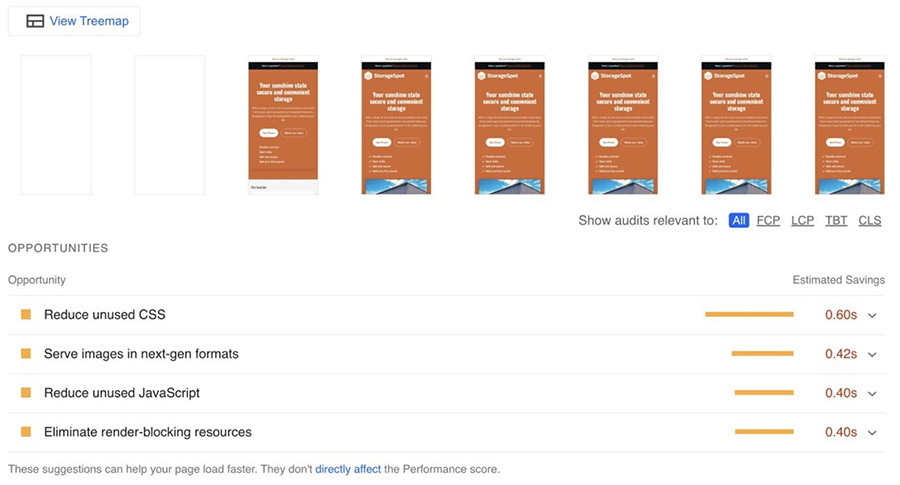Select the All audits filter

click(x=739, y=220)
